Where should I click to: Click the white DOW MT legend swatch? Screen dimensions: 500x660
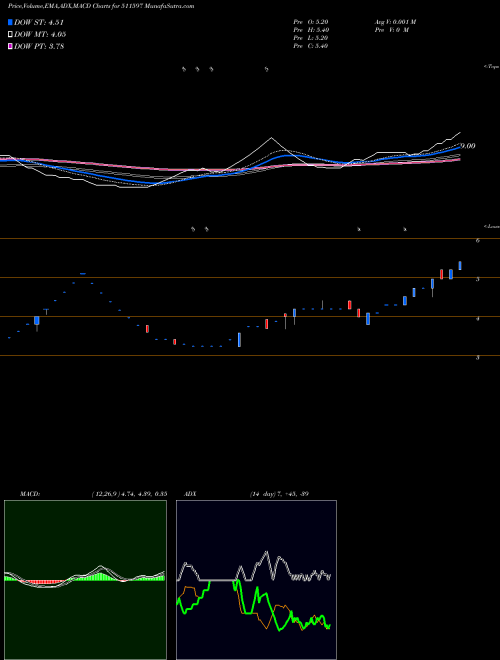click(11, 35)
